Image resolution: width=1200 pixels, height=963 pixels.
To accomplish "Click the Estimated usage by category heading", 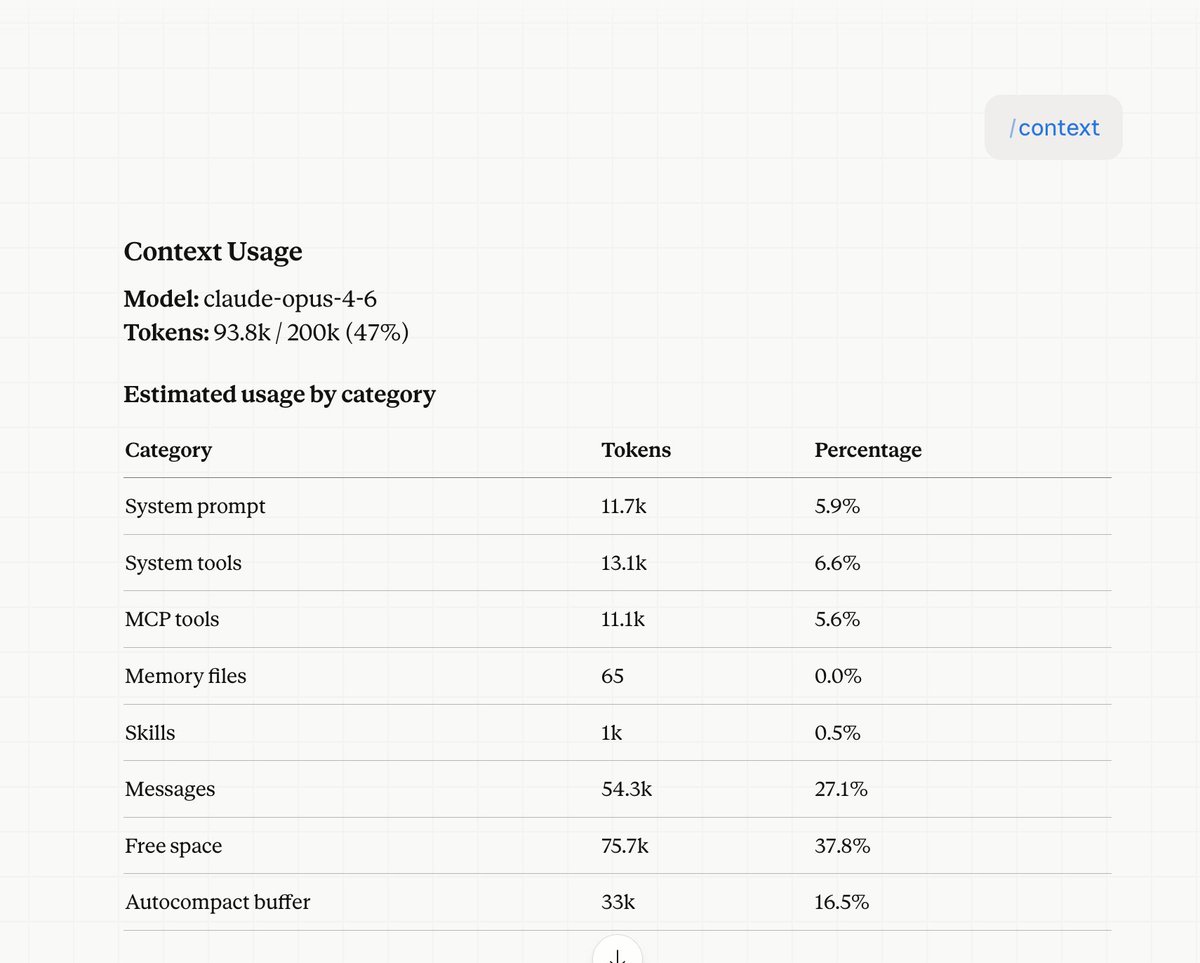I will pyautogui.click(x=280, y=395).
